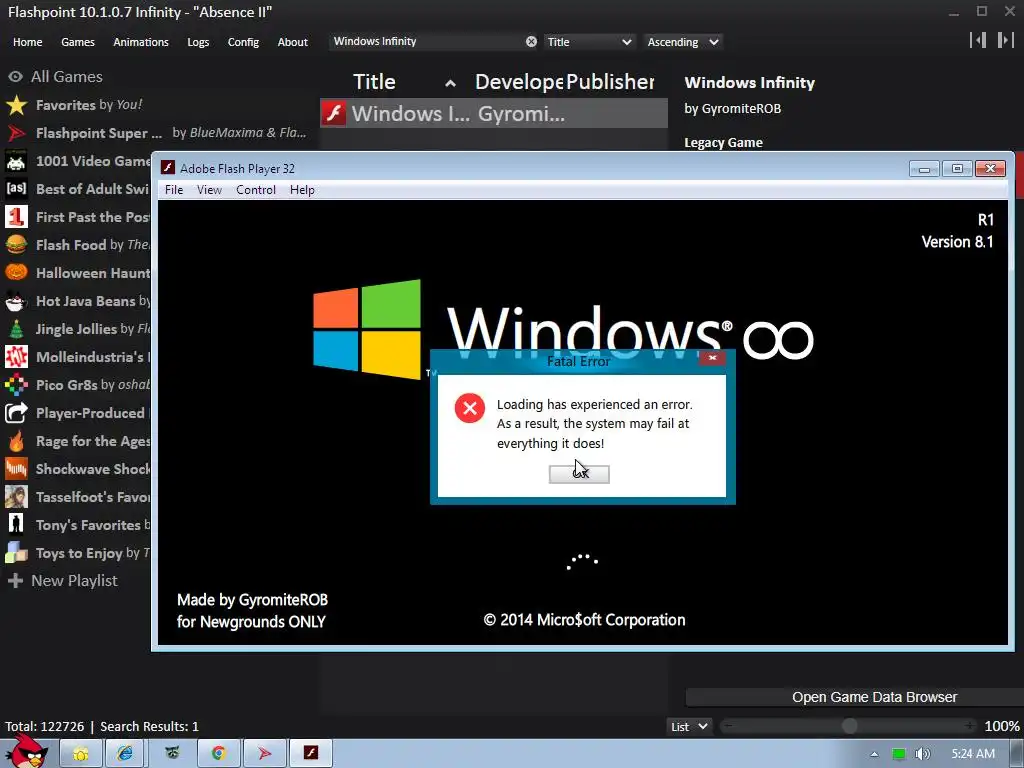
Task: Select the 1001 Video Games playlist icon
Action: pos(16,161)
